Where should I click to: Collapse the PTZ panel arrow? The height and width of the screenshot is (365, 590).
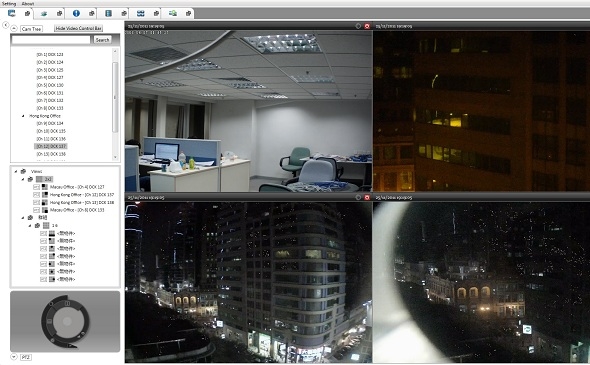(x=14, y=357)
